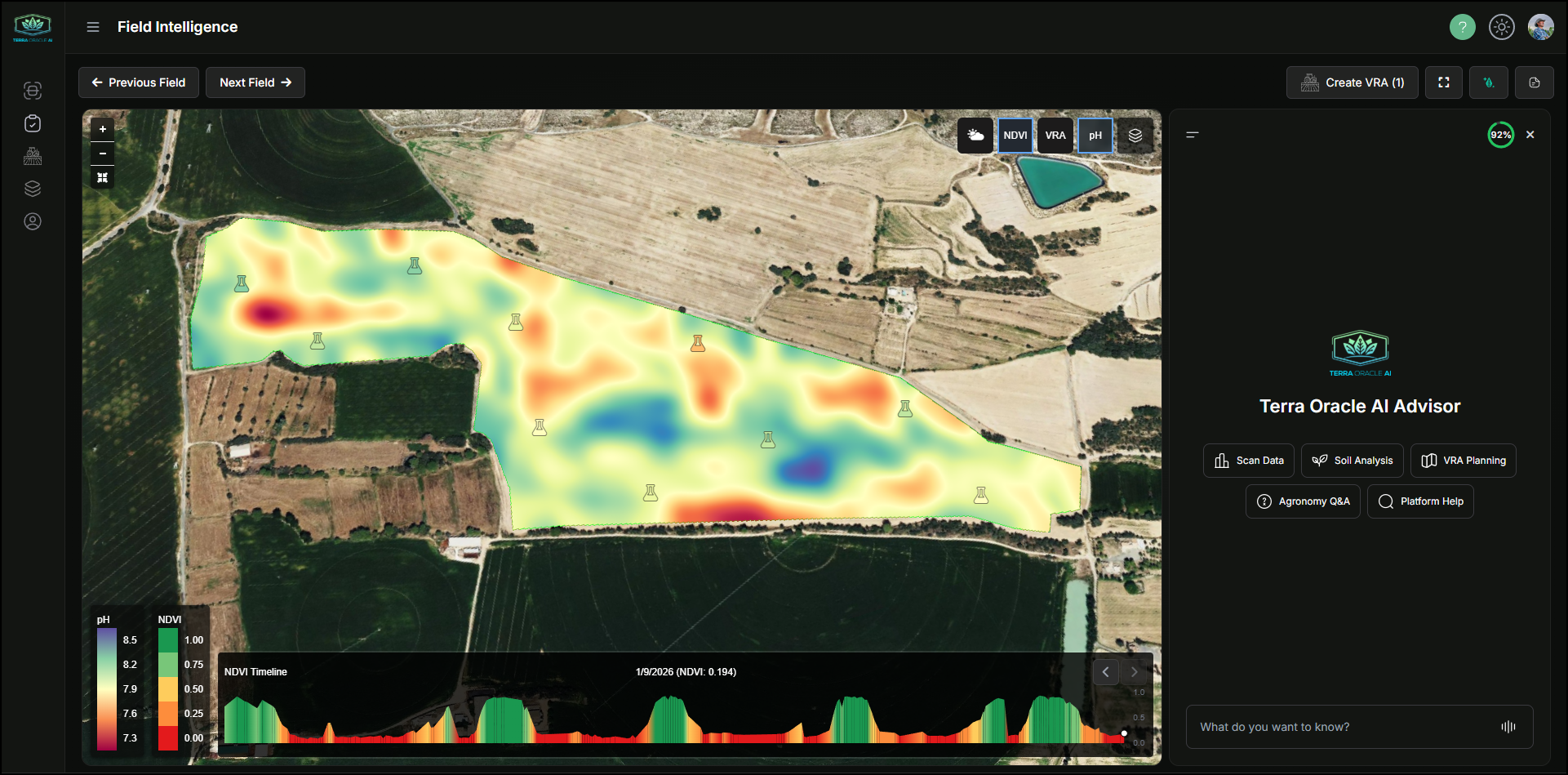Enable the VRA map overlay

click(1055, 135)
